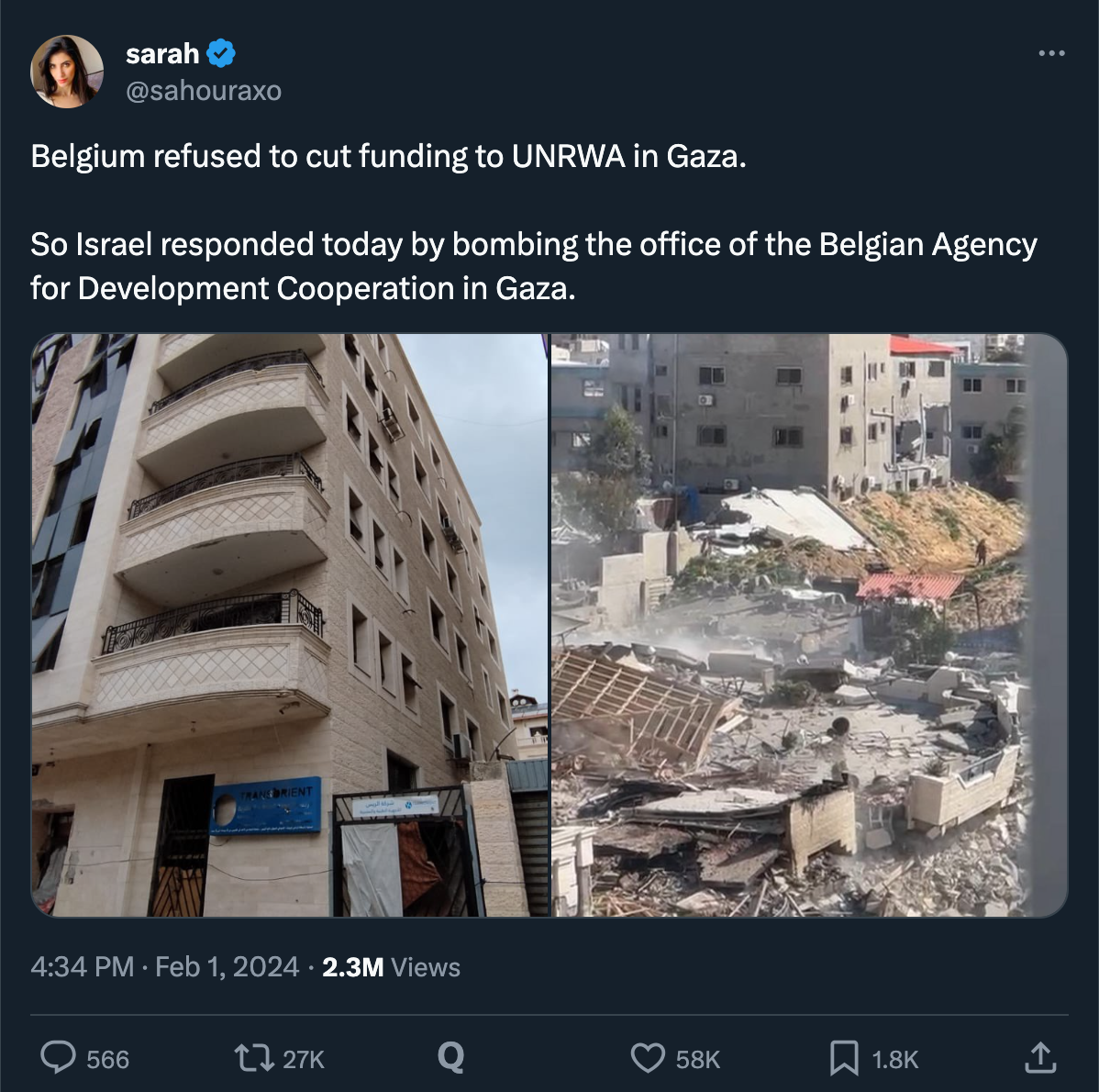Click the 27K reposts count
Viewport: 1099px width, 1092px height.
304,1059
